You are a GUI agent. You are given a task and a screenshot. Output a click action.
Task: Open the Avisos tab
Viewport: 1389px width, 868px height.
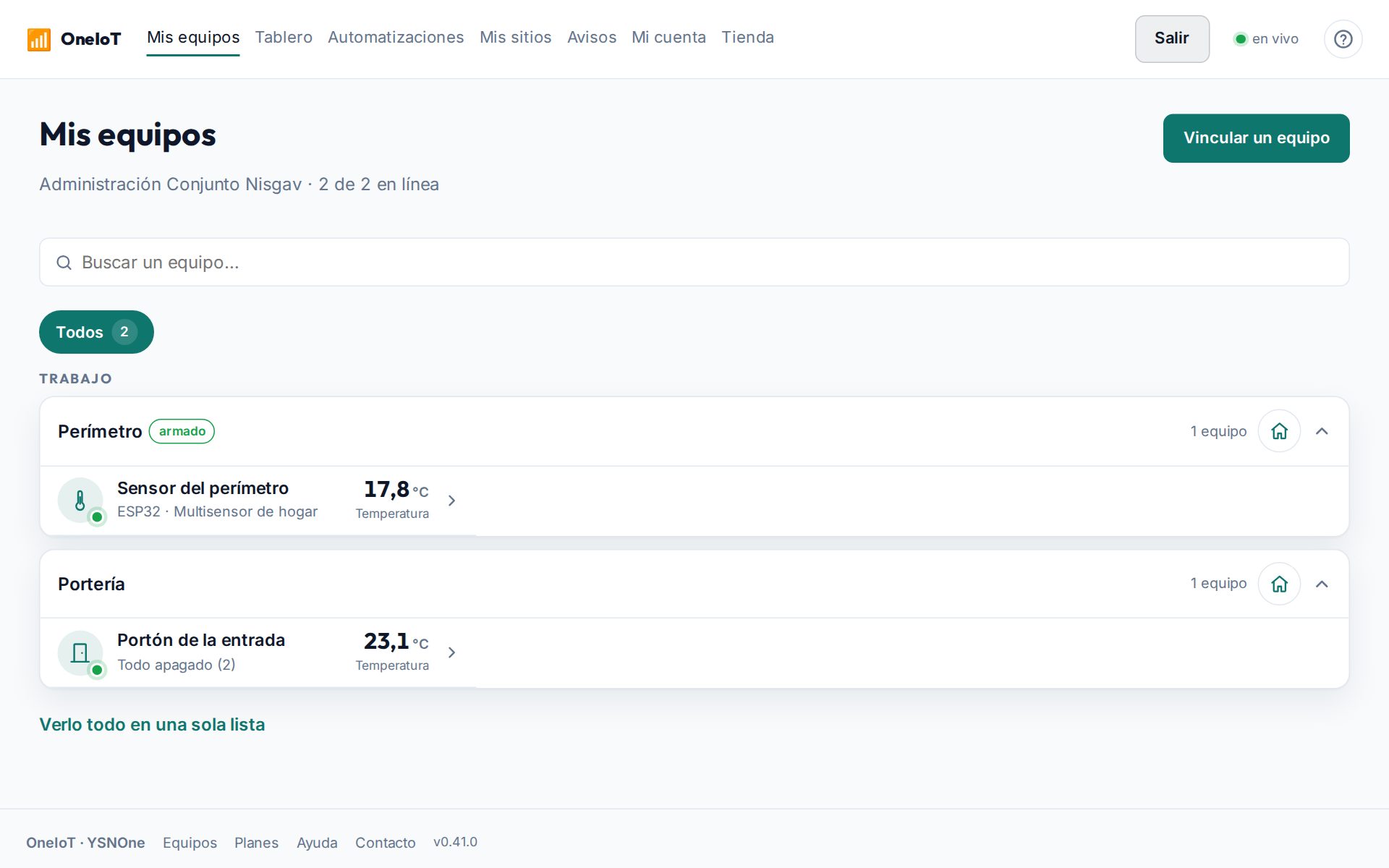(x=592, y=38)
